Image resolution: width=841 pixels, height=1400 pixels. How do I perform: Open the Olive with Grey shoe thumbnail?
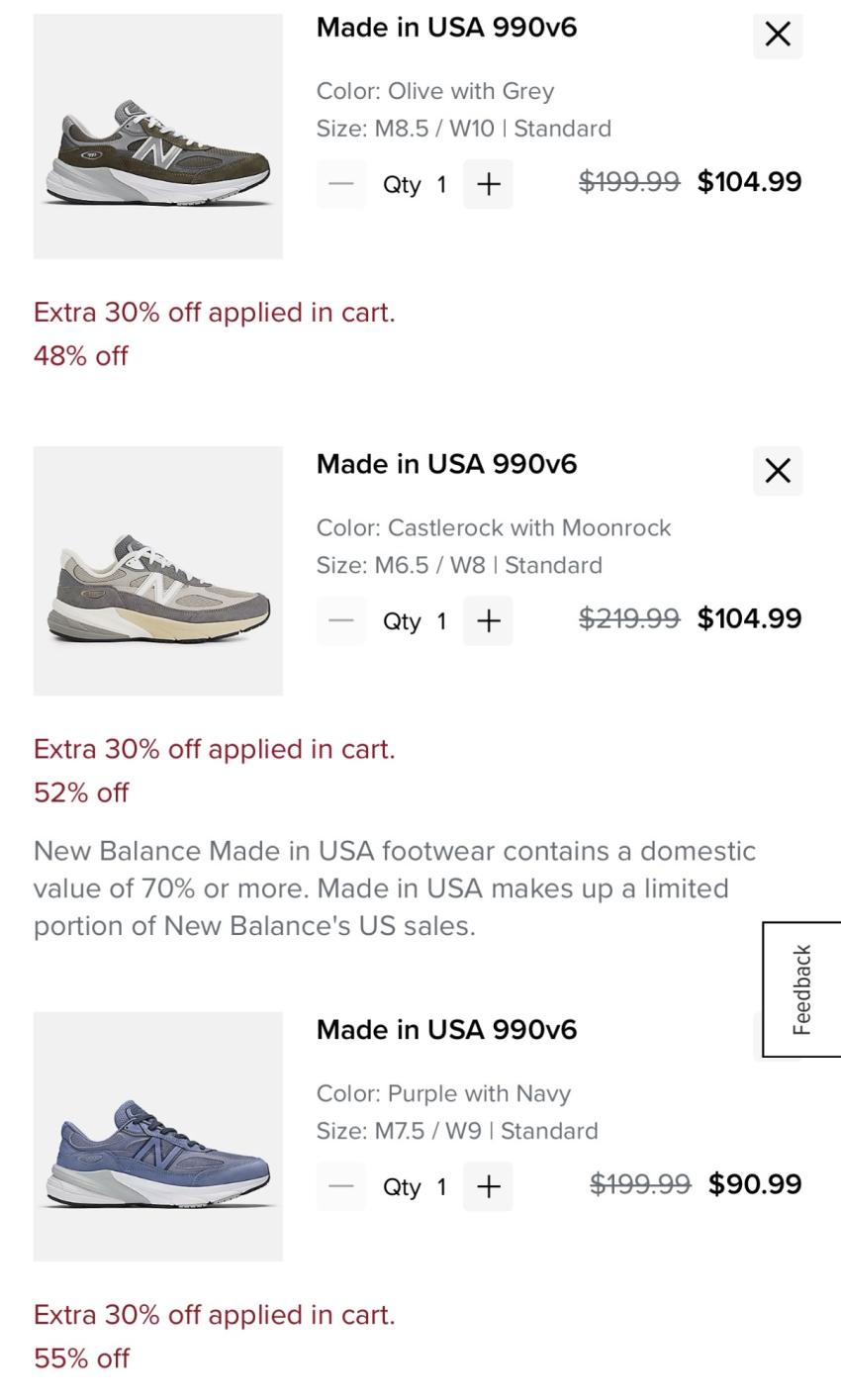[158, 137]
